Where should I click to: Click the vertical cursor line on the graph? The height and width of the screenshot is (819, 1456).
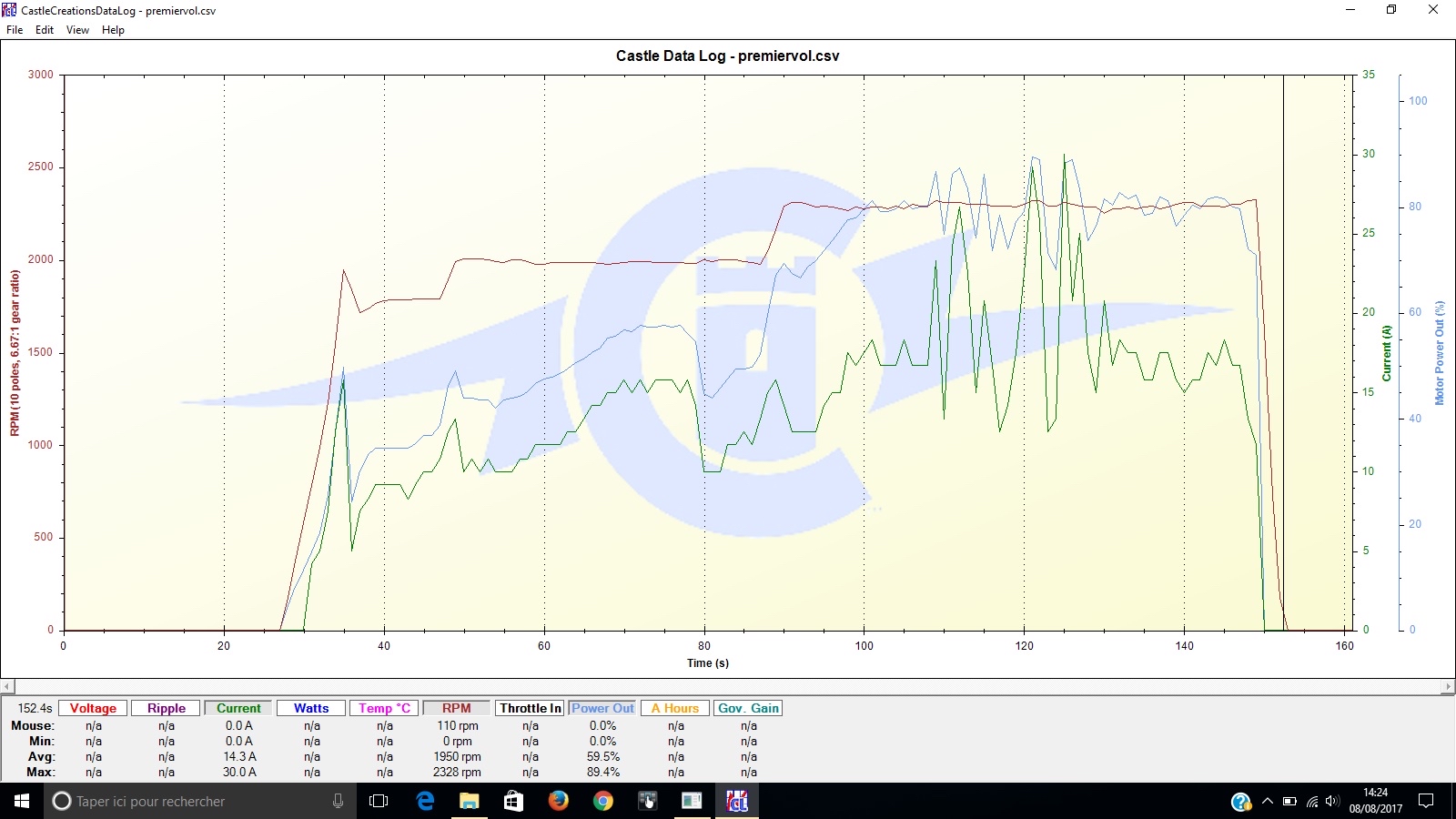coord(1283,353)
